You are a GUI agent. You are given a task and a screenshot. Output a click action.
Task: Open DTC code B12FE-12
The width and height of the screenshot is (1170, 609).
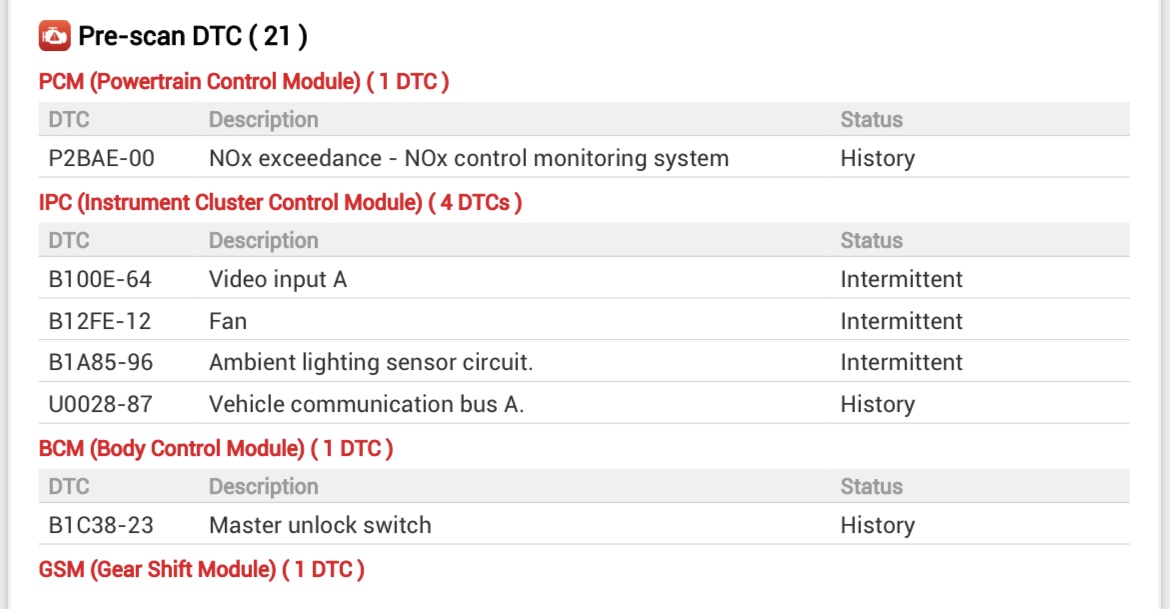[x=99, y=321]
